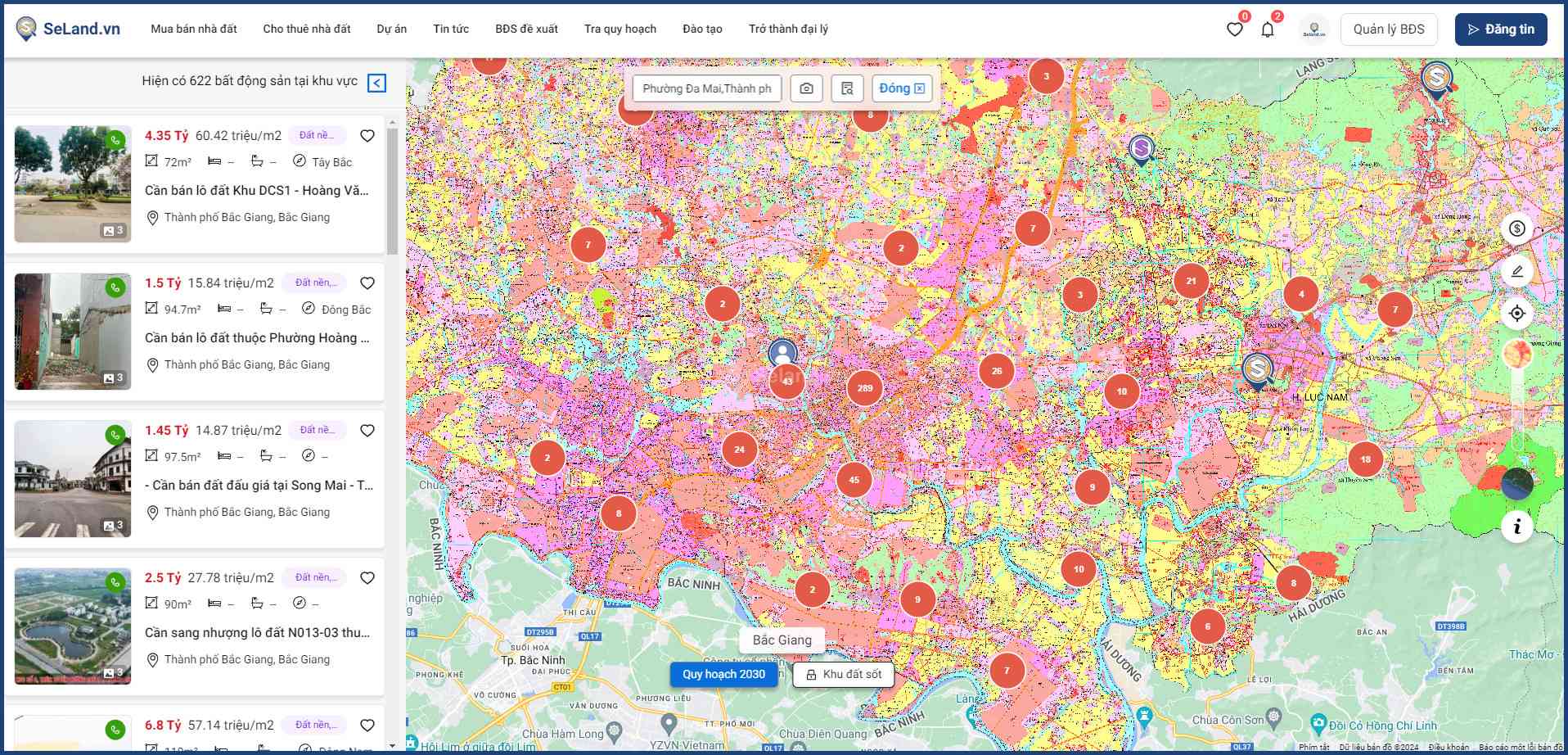Screen dimensions: 1568x755
Task: Toggle the Khu đất sốt map layer
Action: click(843, 674)
